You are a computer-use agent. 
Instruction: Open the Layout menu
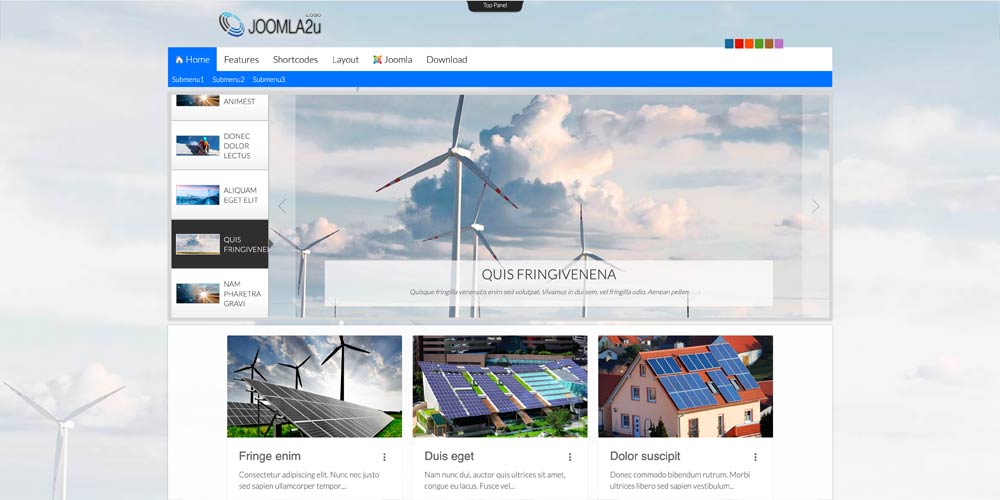(345, 60)
